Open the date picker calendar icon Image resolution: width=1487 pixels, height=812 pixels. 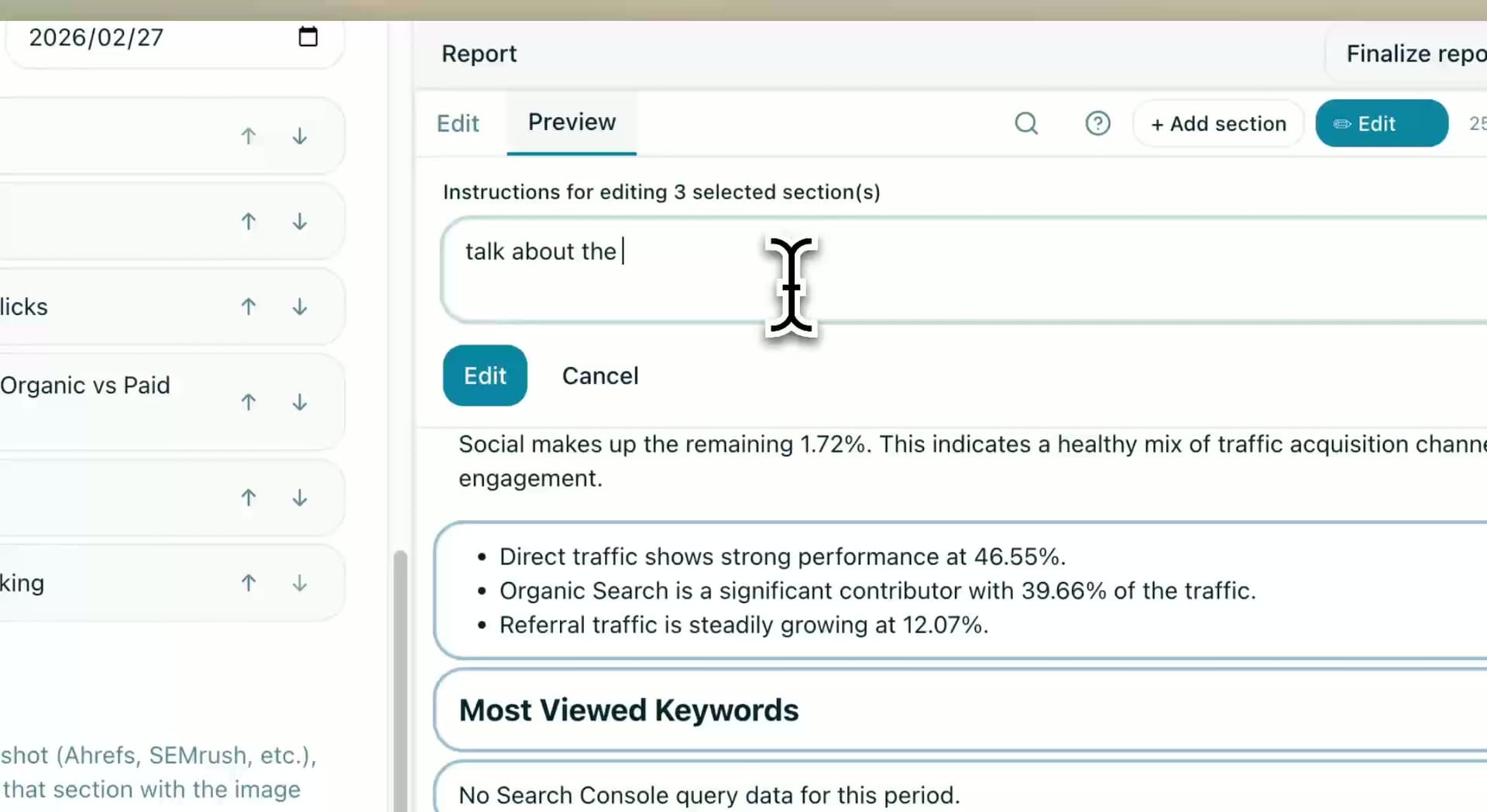pos(307,36)
